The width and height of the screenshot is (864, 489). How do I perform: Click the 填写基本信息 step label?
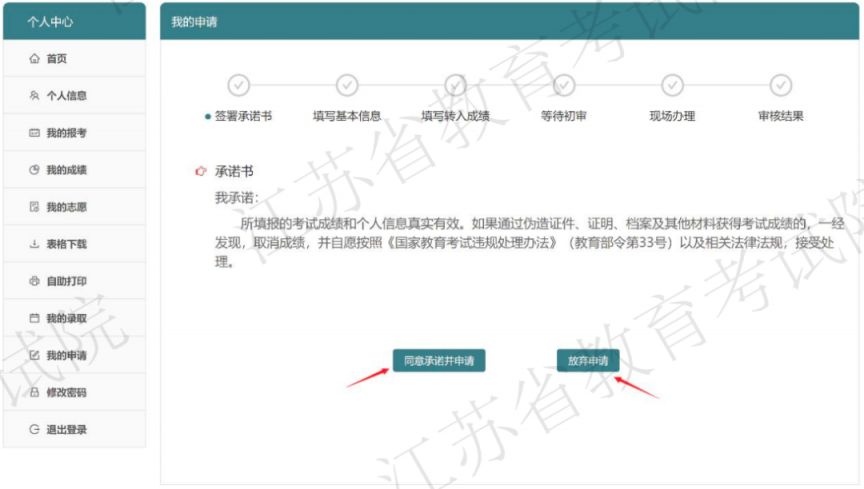click(347, 116)
